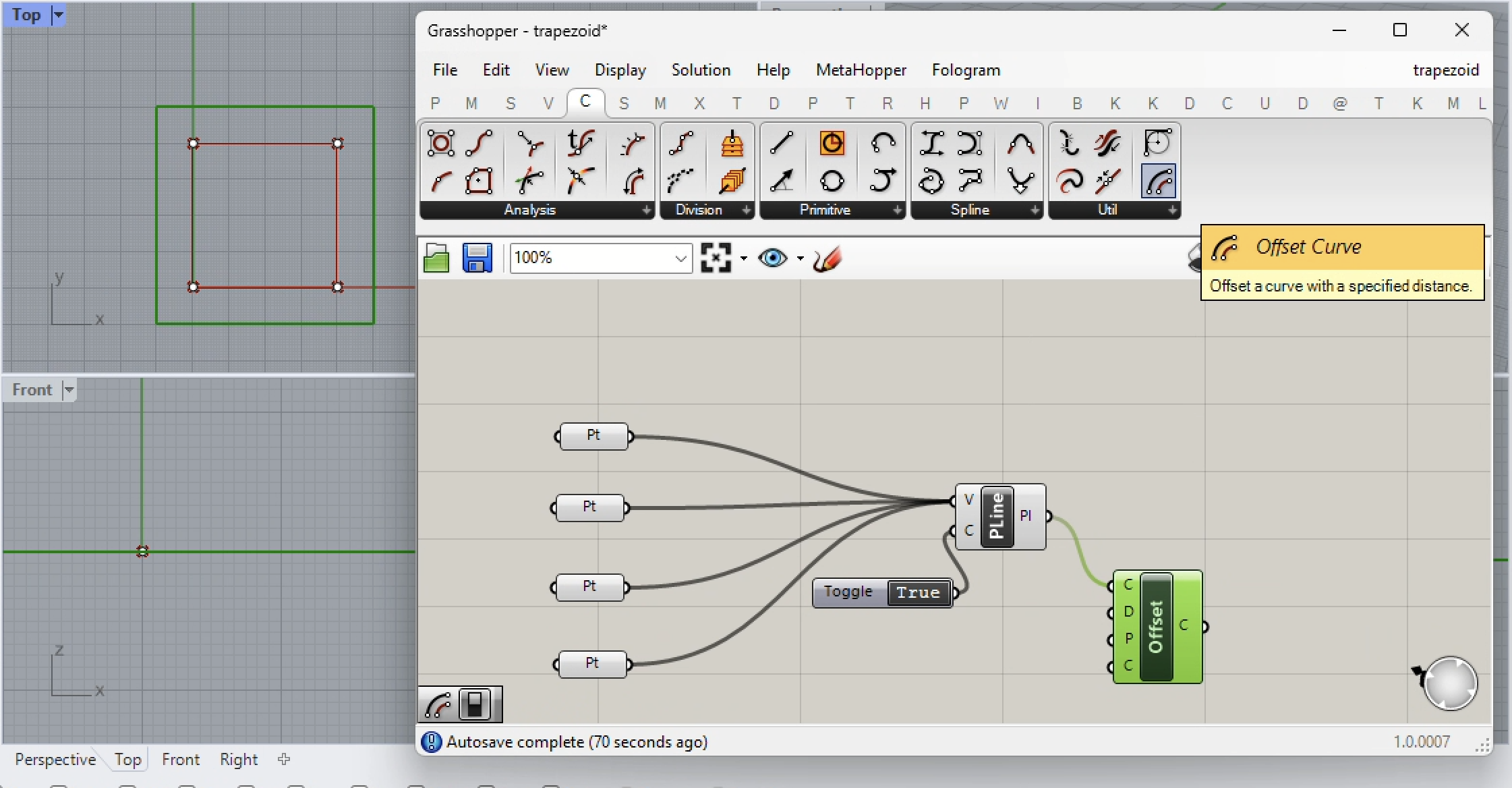Screen dimensions: 1512x788
Task: Open the 100% zoom level combo box
Action: 601,258
